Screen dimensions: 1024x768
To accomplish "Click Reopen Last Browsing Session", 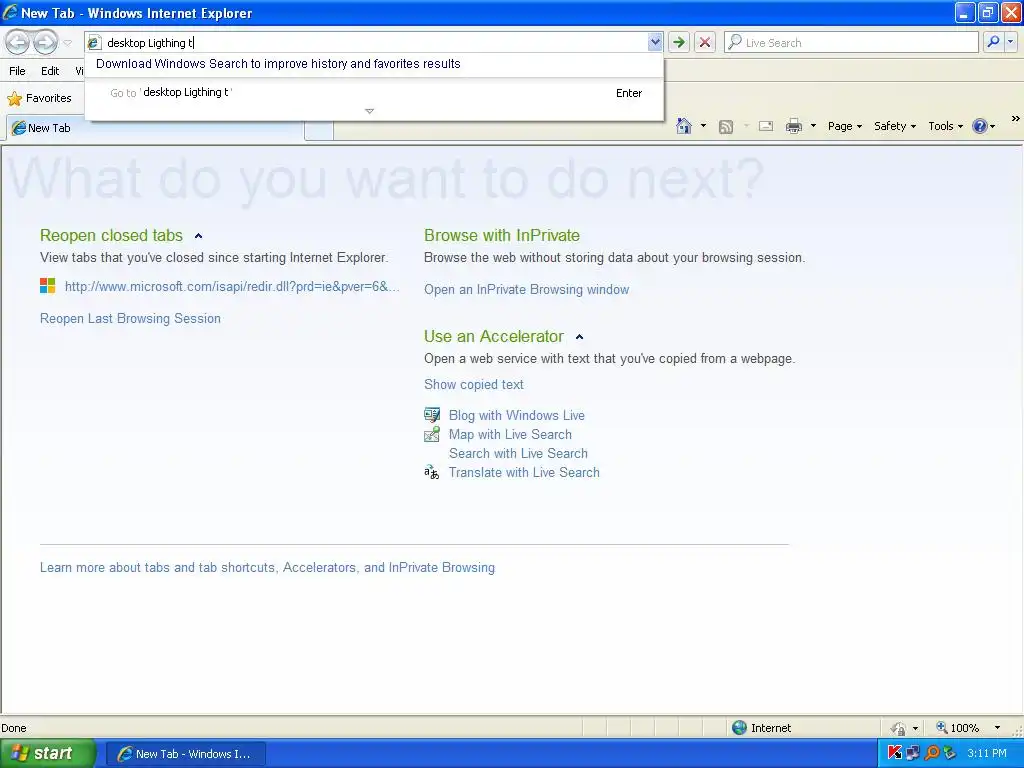I will tap(130, 319).
